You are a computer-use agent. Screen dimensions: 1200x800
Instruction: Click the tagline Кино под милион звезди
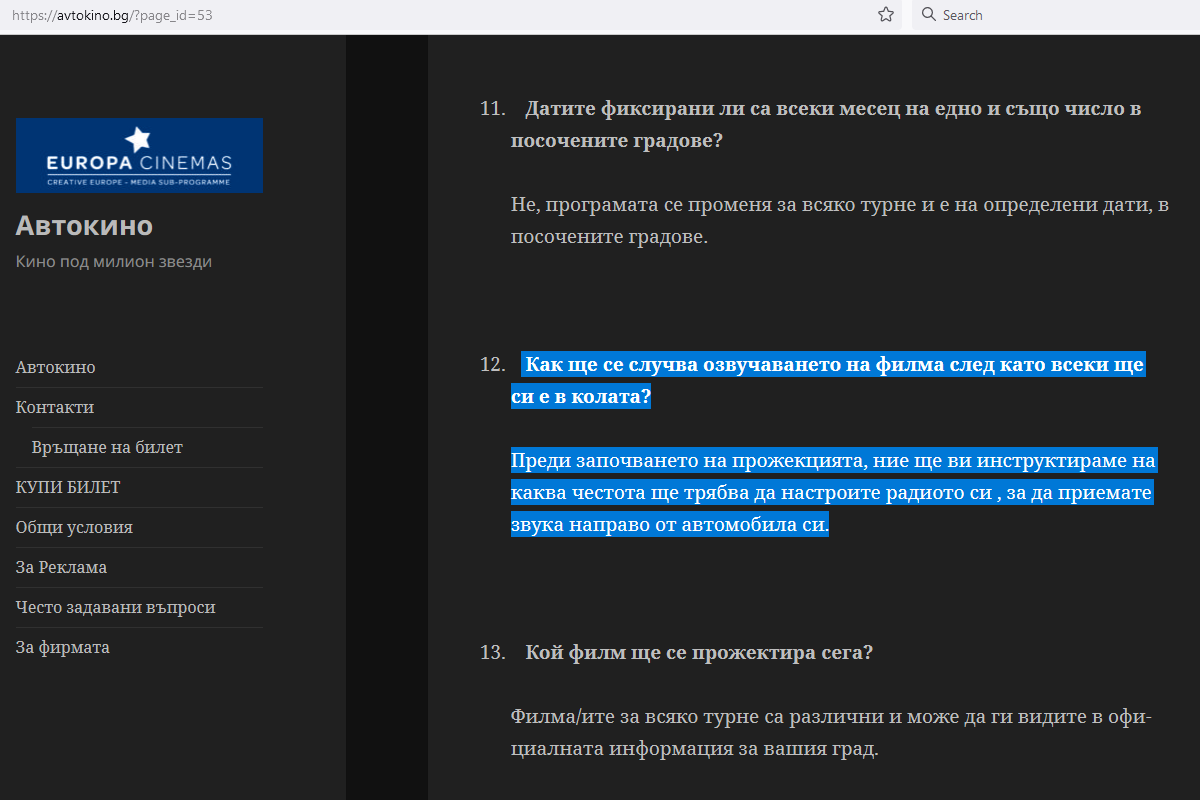(114, 262)
